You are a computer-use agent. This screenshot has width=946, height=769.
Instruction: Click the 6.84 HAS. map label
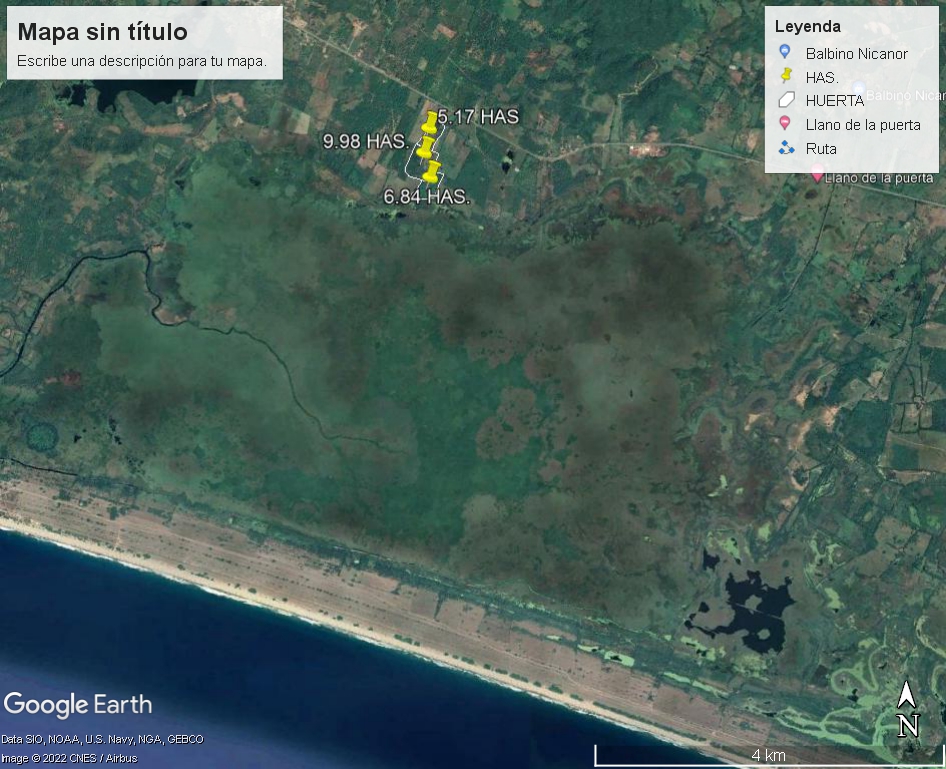[427, 197]
